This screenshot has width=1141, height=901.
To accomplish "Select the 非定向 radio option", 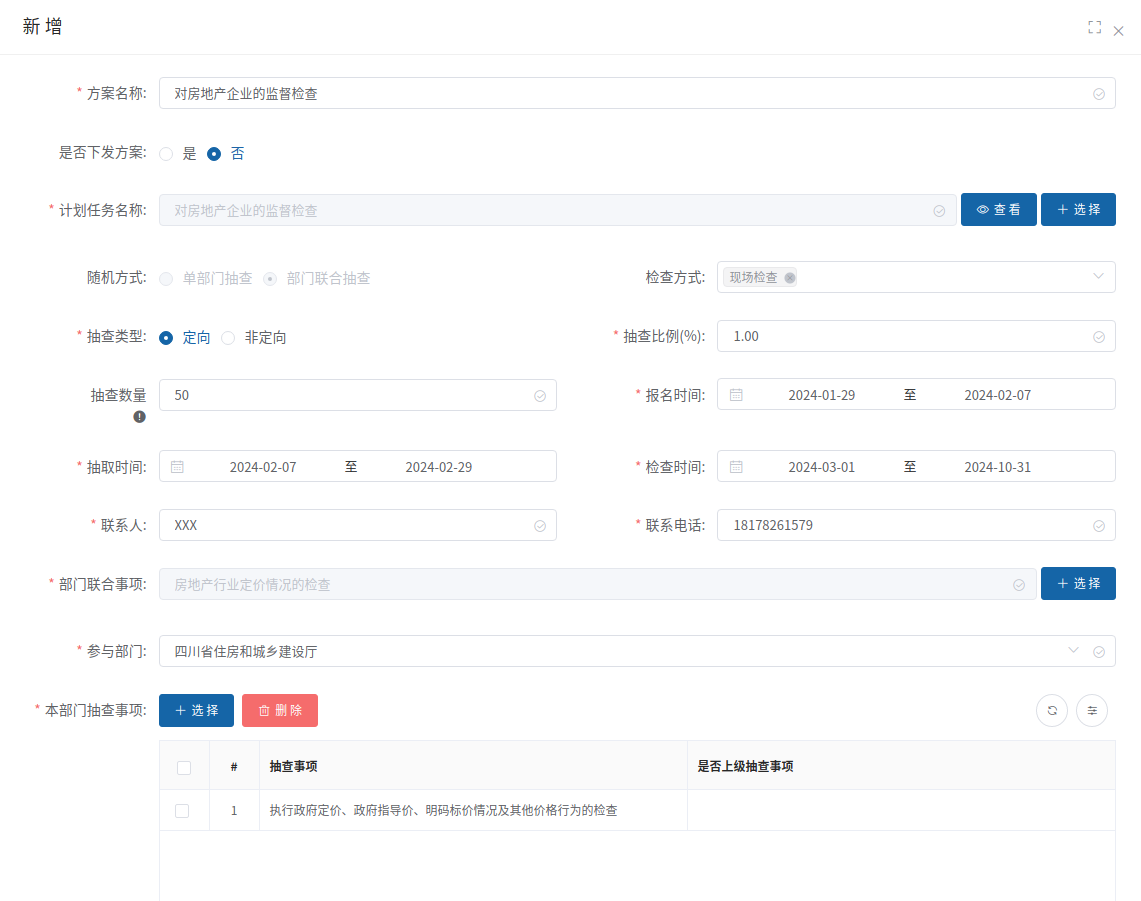I will click(x=228, y=338).
